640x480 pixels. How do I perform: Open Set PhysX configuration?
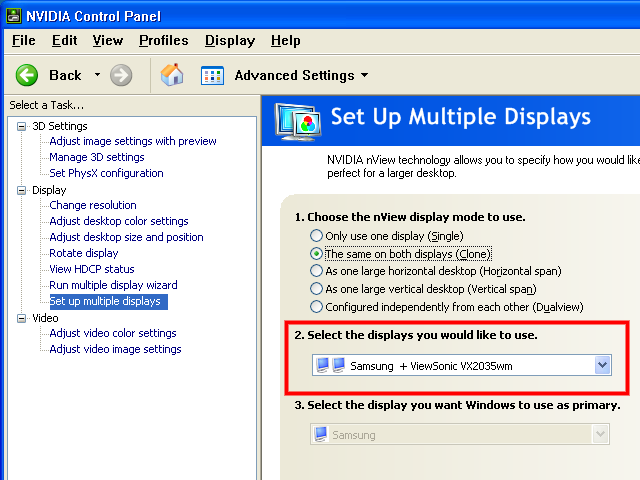point(106,173)
